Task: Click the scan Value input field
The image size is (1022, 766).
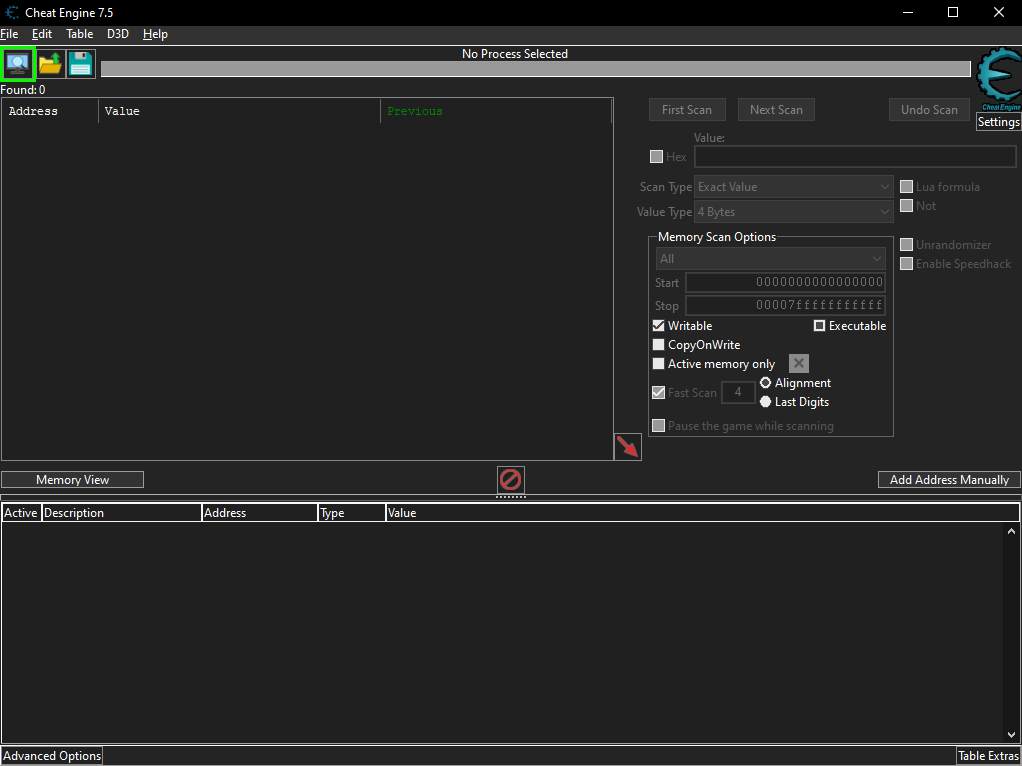Action: click(855, 157)
